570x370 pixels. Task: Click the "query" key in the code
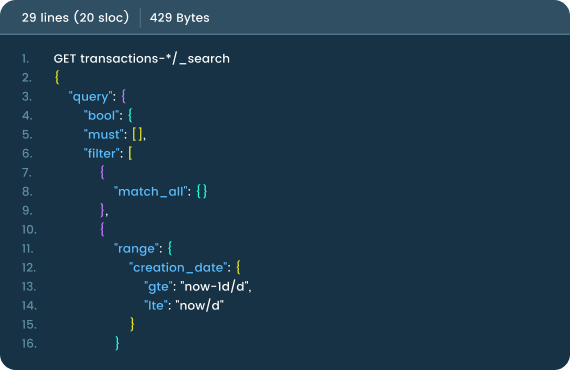pos(90,97)
